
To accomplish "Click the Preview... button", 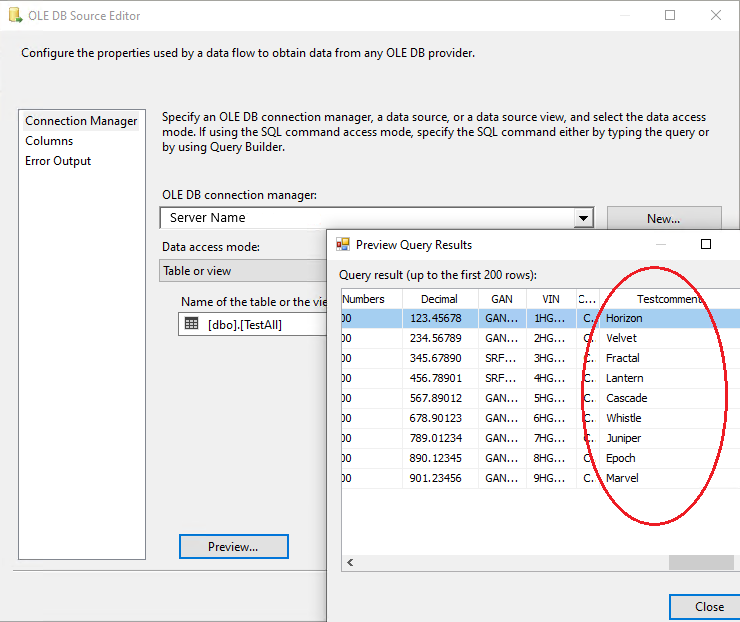I will (233, 546).
